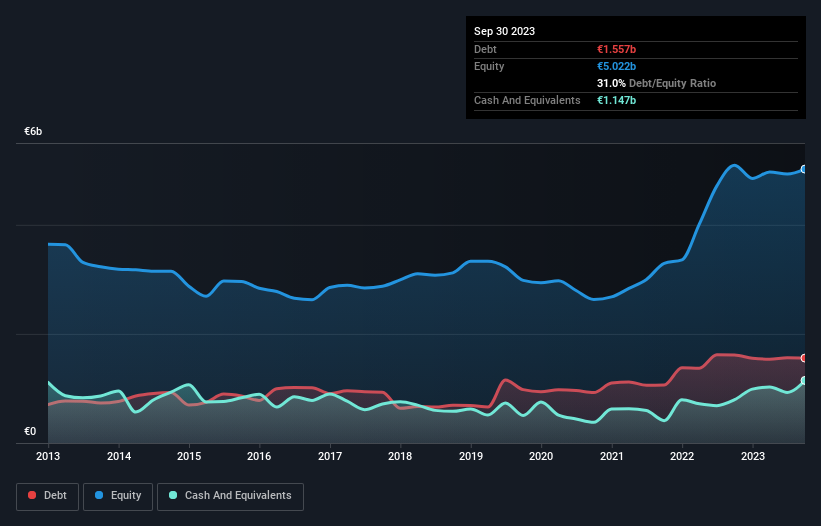The image size is (821, 526).
Task: Click the 2021 x-axis label
Action: click(x=612, y=456)
